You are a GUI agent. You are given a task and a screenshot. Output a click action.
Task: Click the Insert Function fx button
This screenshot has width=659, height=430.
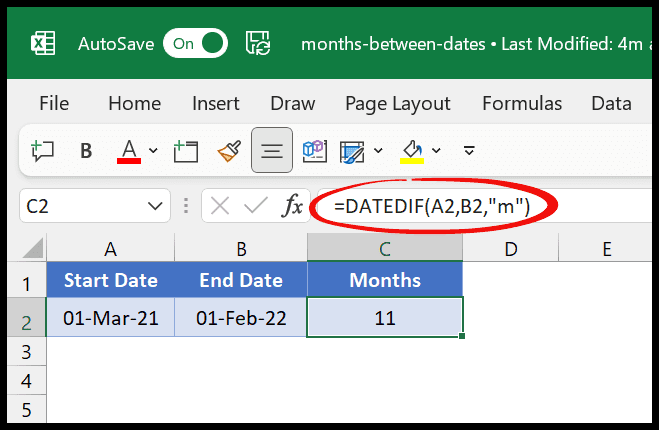(x=293, y=206)
